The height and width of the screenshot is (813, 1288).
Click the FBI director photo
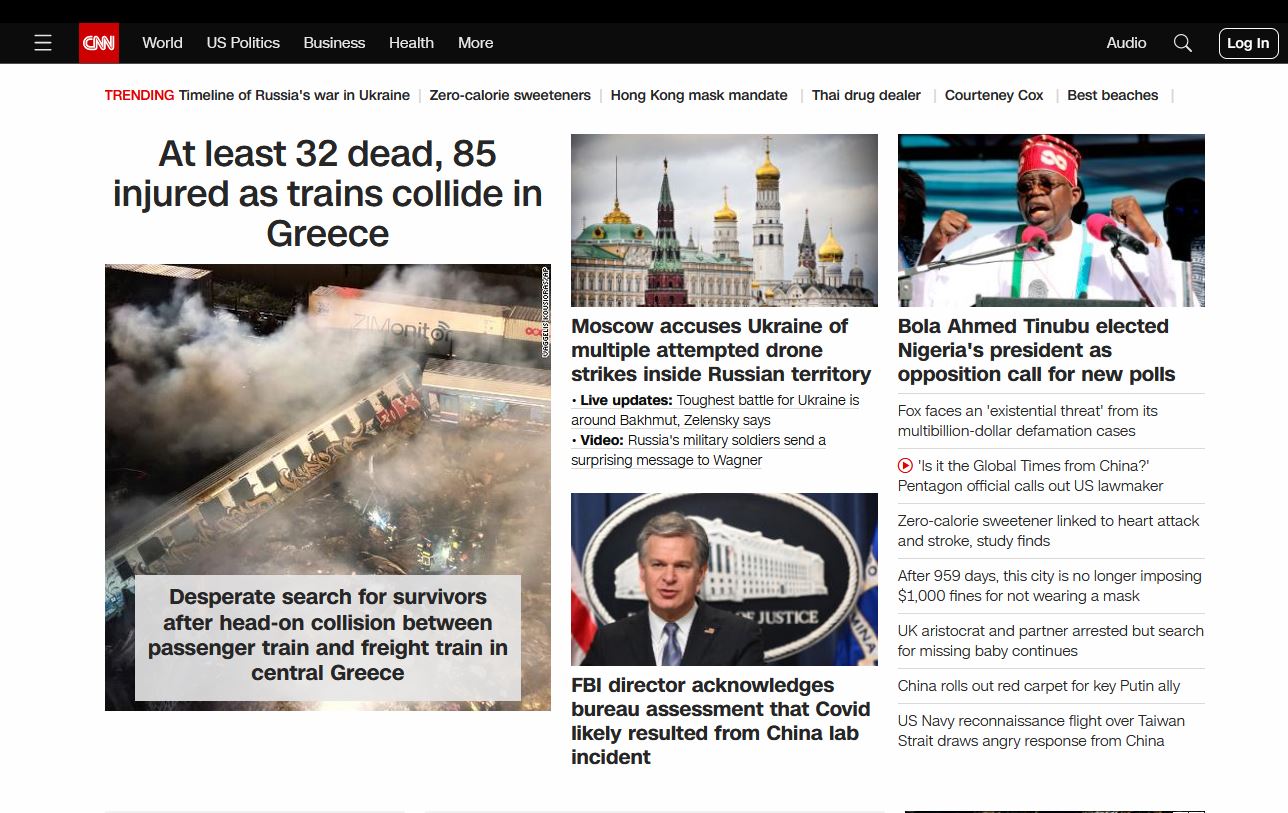tap(724, 579)
